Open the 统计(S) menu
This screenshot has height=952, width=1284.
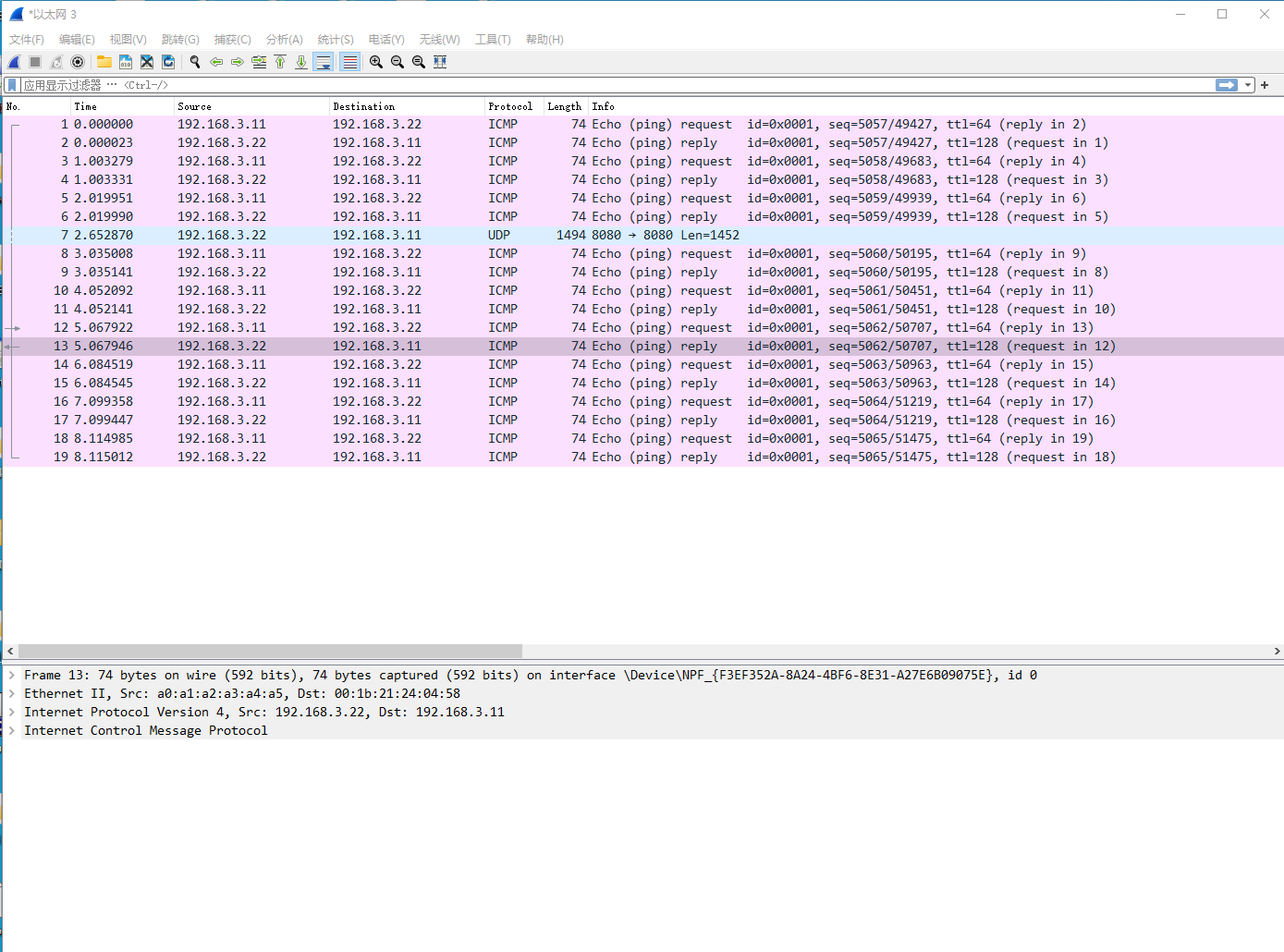point(335,39)
